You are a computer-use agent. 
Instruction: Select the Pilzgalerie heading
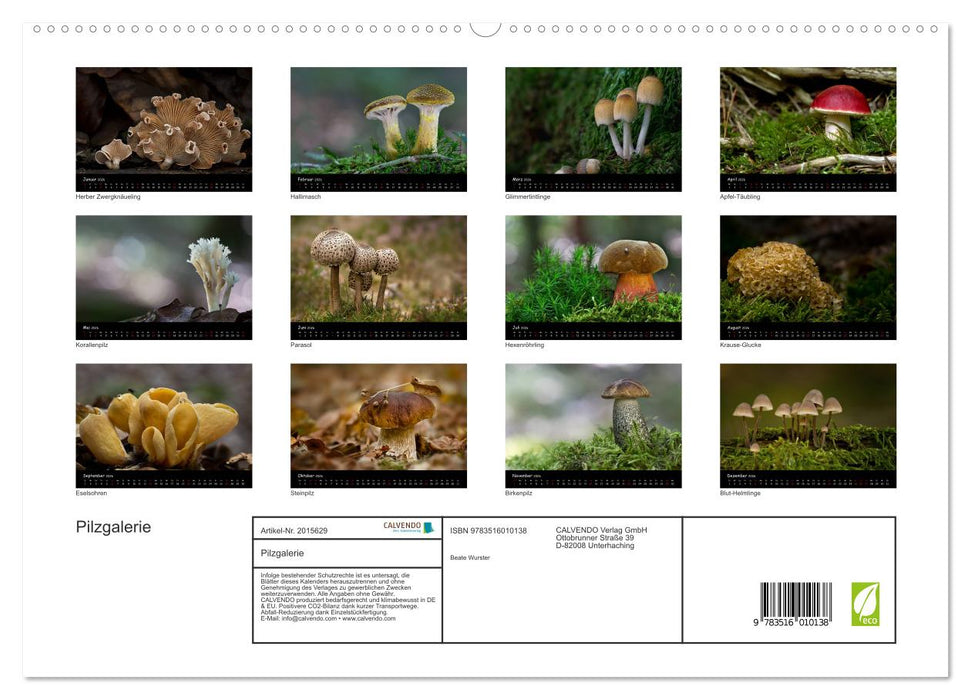click(112, 527)
